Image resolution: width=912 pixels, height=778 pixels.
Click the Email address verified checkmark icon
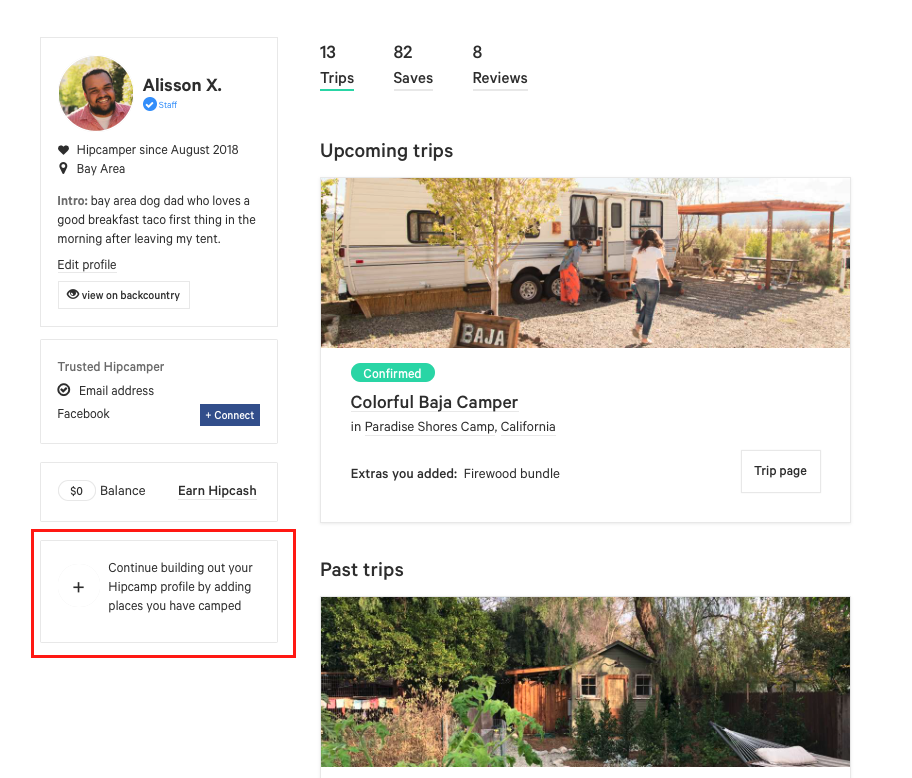[64, 390]
